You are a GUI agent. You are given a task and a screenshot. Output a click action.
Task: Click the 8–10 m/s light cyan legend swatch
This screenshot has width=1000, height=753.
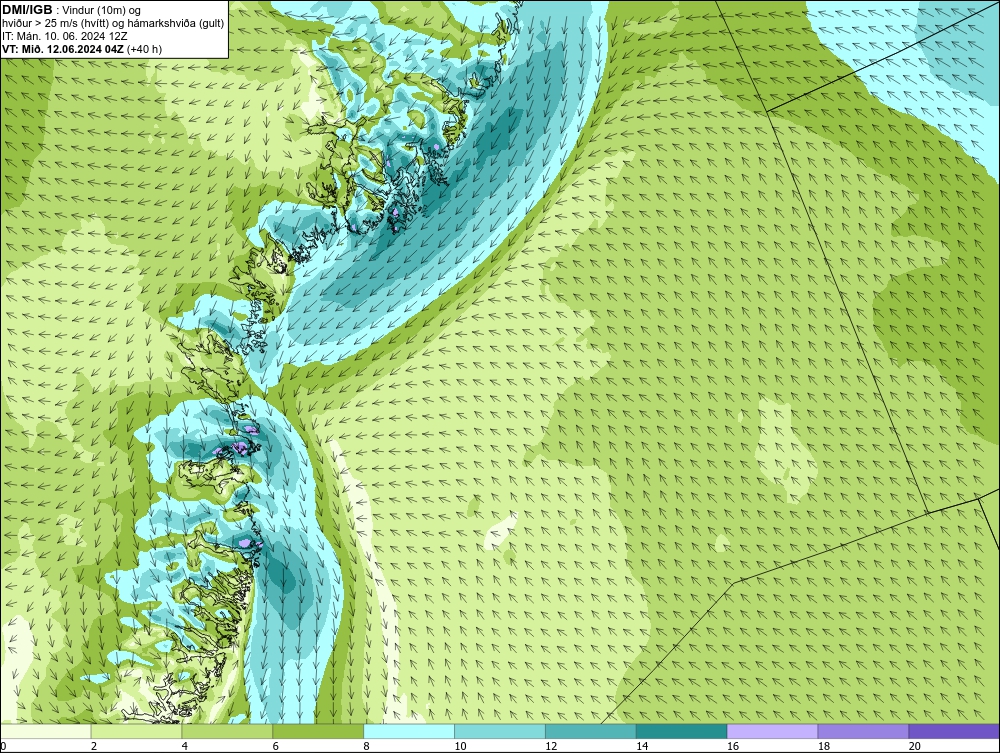point(409,731)
